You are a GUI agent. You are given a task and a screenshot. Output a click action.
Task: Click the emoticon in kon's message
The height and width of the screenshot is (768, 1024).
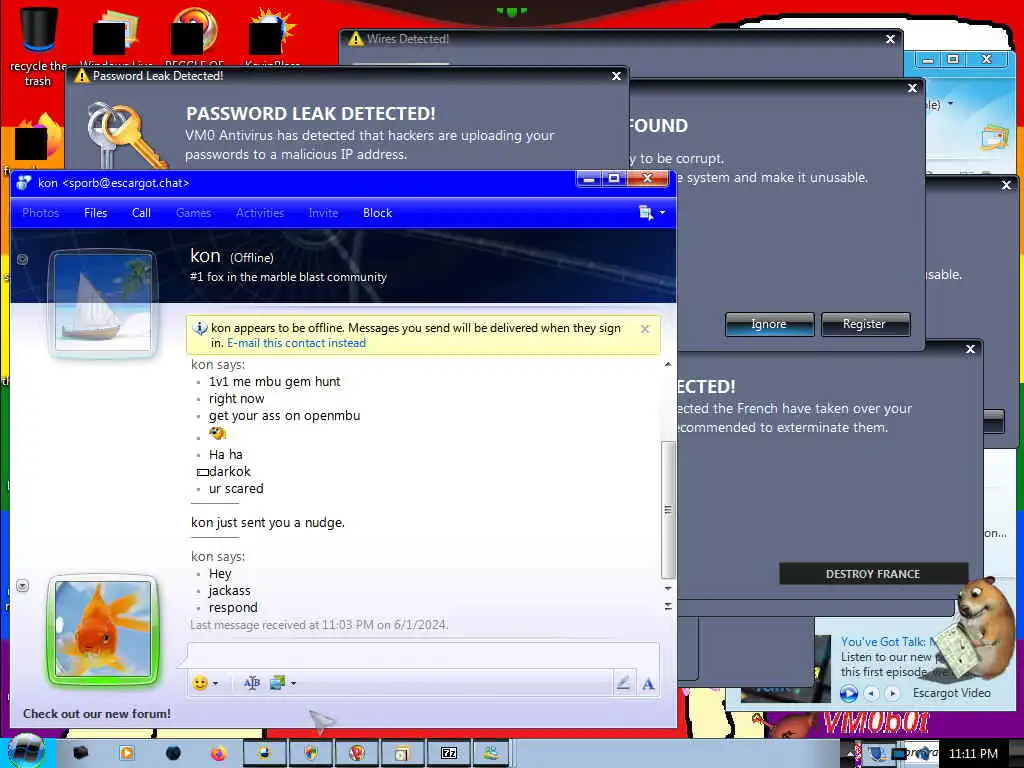(217, 433)
